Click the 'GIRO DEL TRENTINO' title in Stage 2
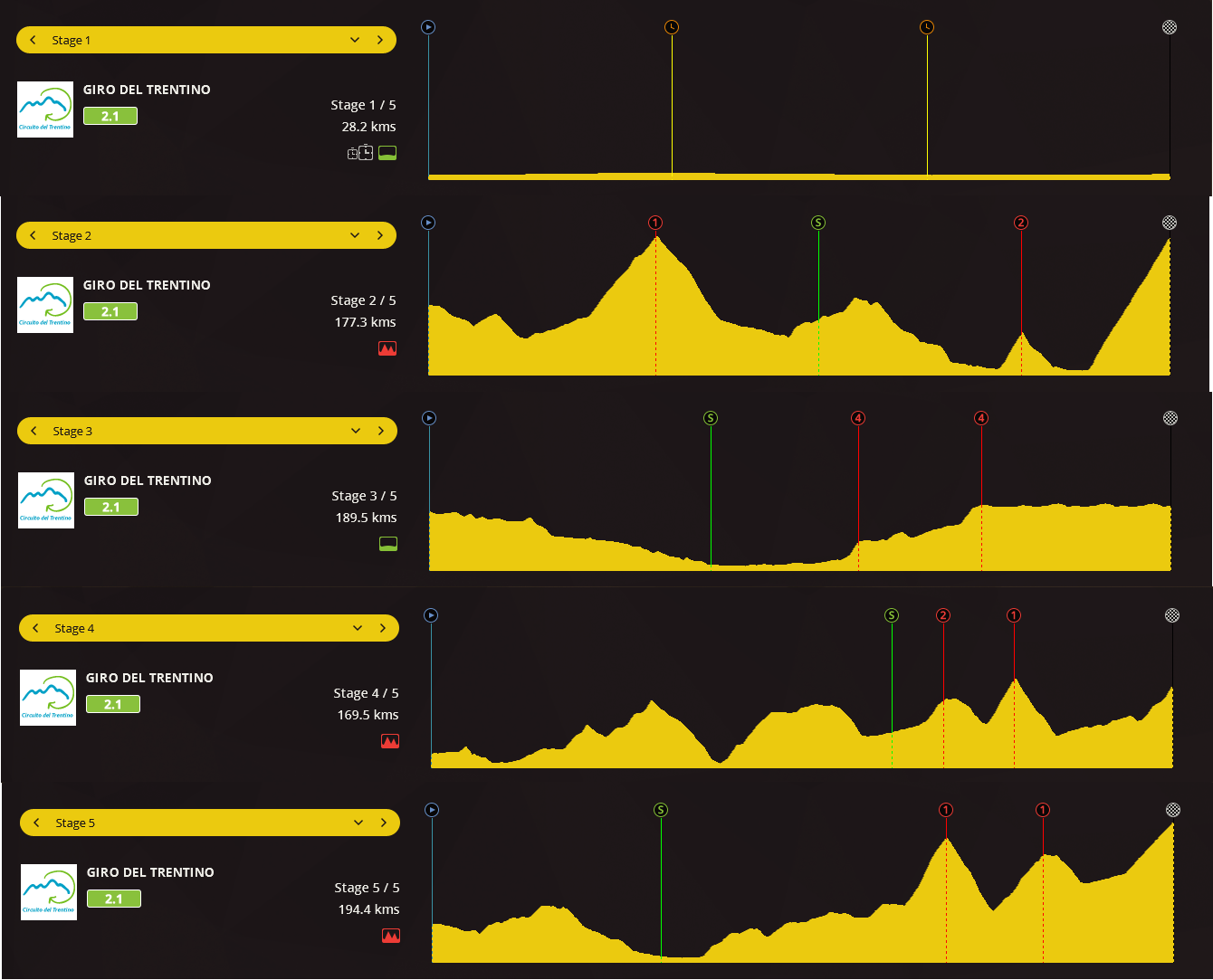This screenshot has width=1213, height=980. [147, 285]
